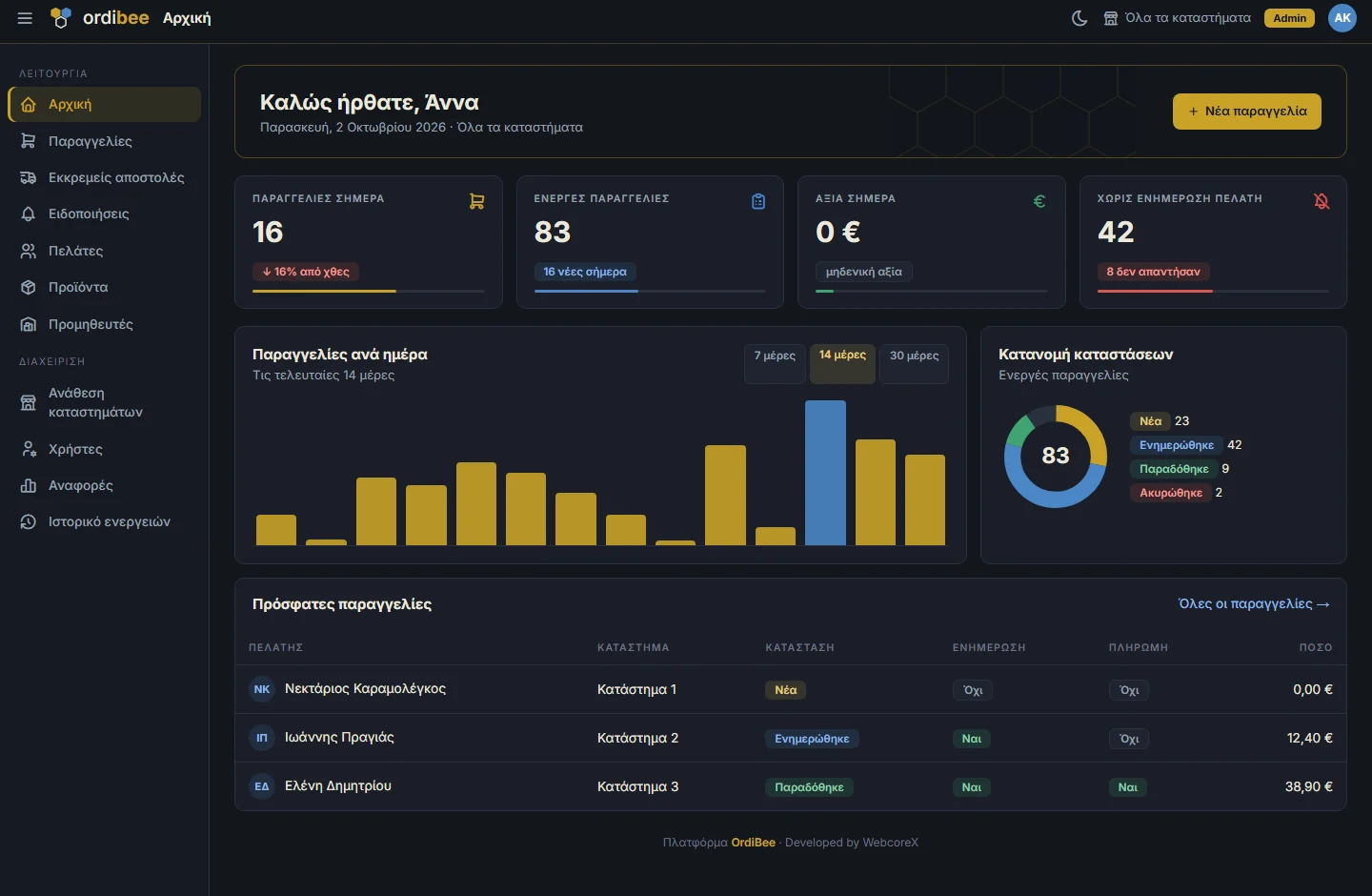Click the euro icon on 'Αξία σήμερα' card

click(x=1039, y=201)
